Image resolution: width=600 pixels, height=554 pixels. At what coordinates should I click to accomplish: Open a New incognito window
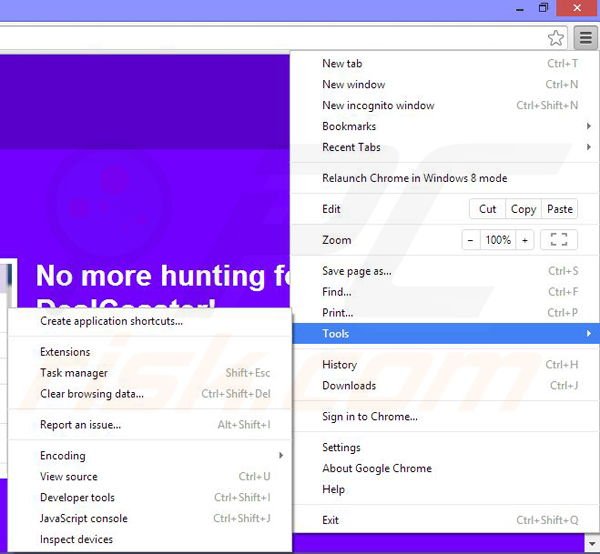point(445,105)
